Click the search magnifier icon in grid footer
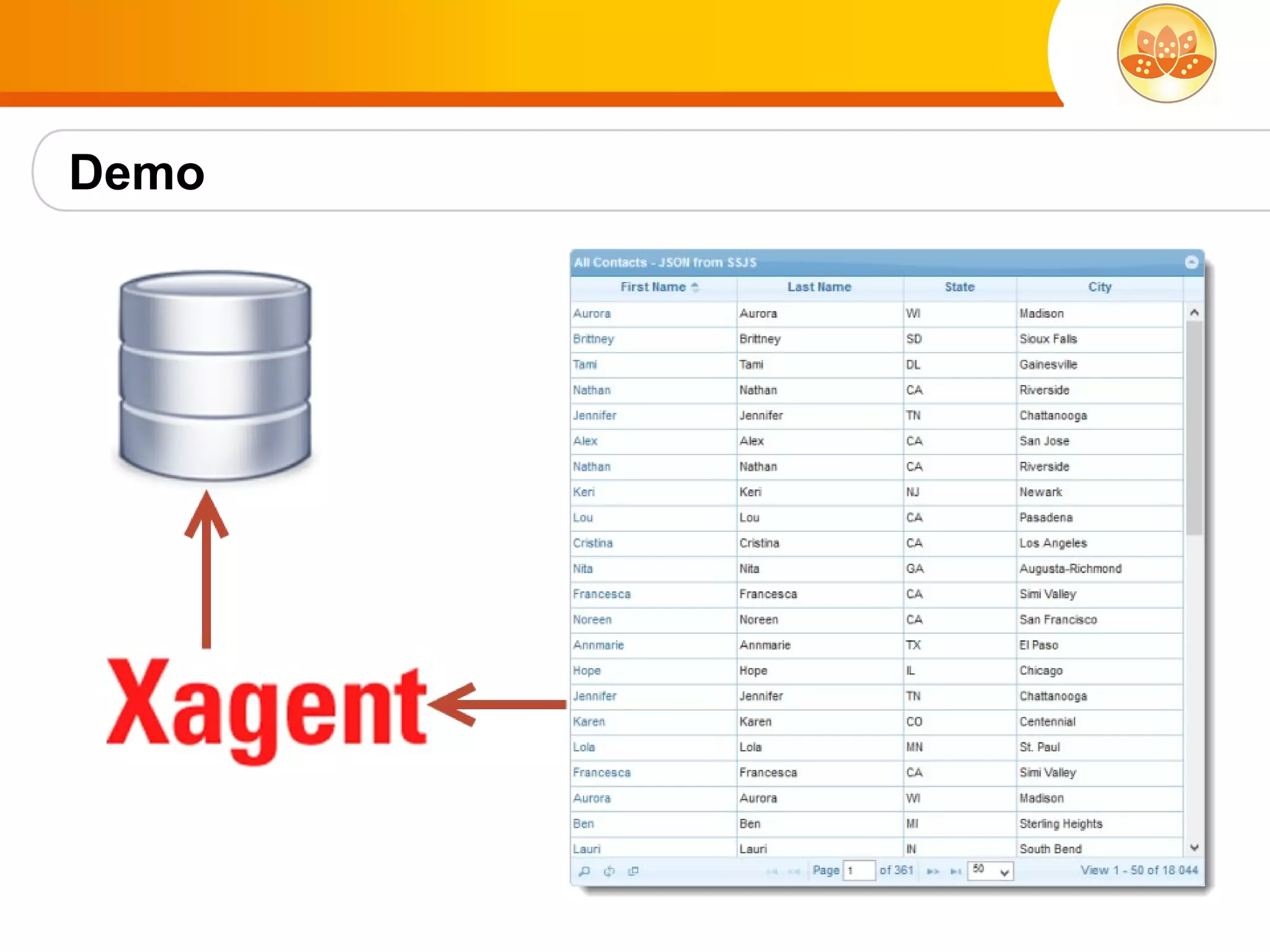 click(584, 871)
